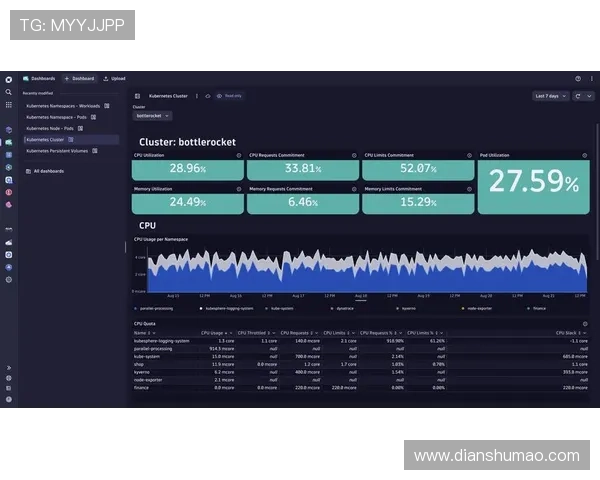Click dashboard icon beside Kubernetes Namespaces - Workloads
This screenshot has width=600, height=480.
coord(107,106)
